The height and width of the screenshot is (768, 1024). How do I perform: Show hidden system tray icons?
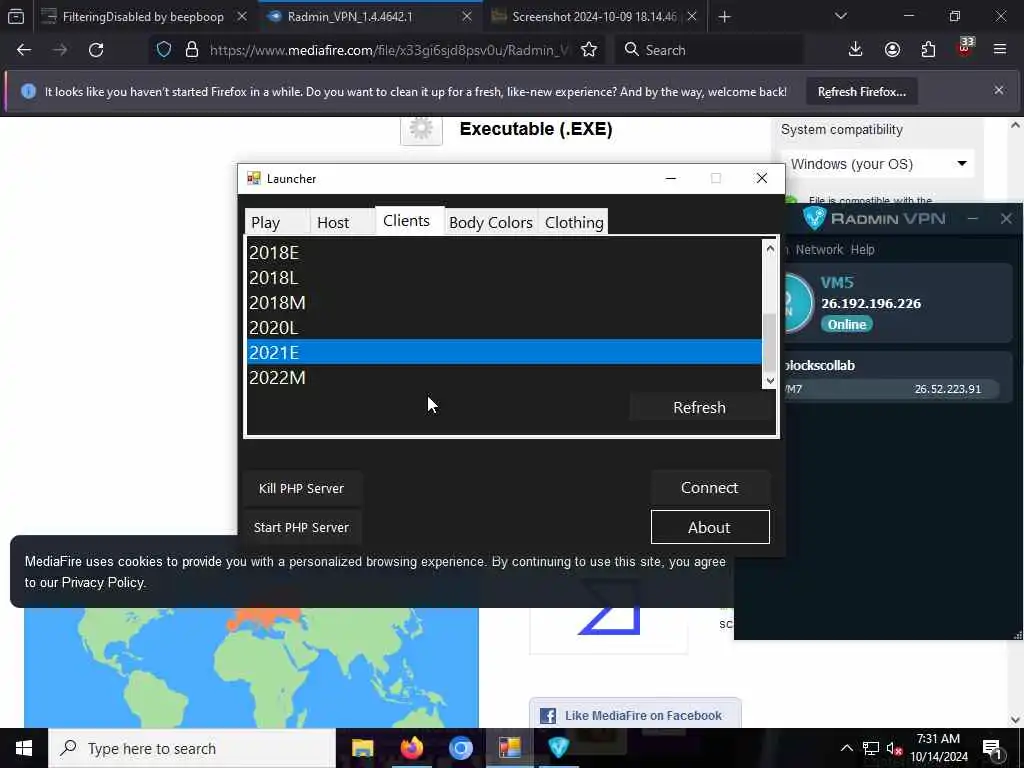pos(846,748)
